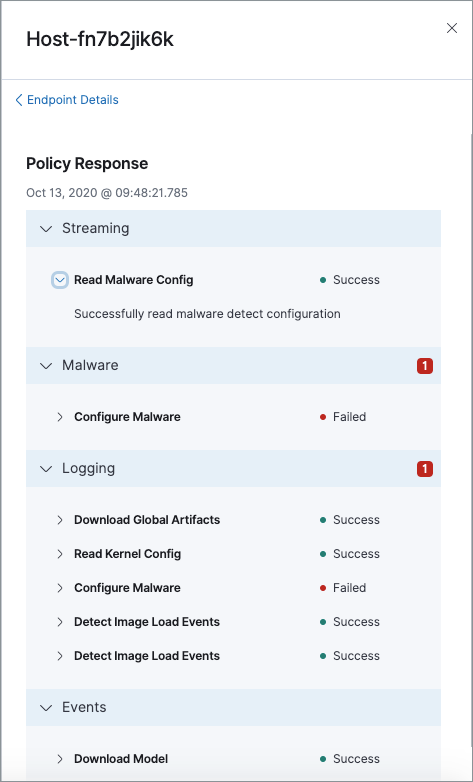The height and width of the screenshot is (782, 473).
Task: Expand the Read Kernel Config row
Action: point(60,554)
